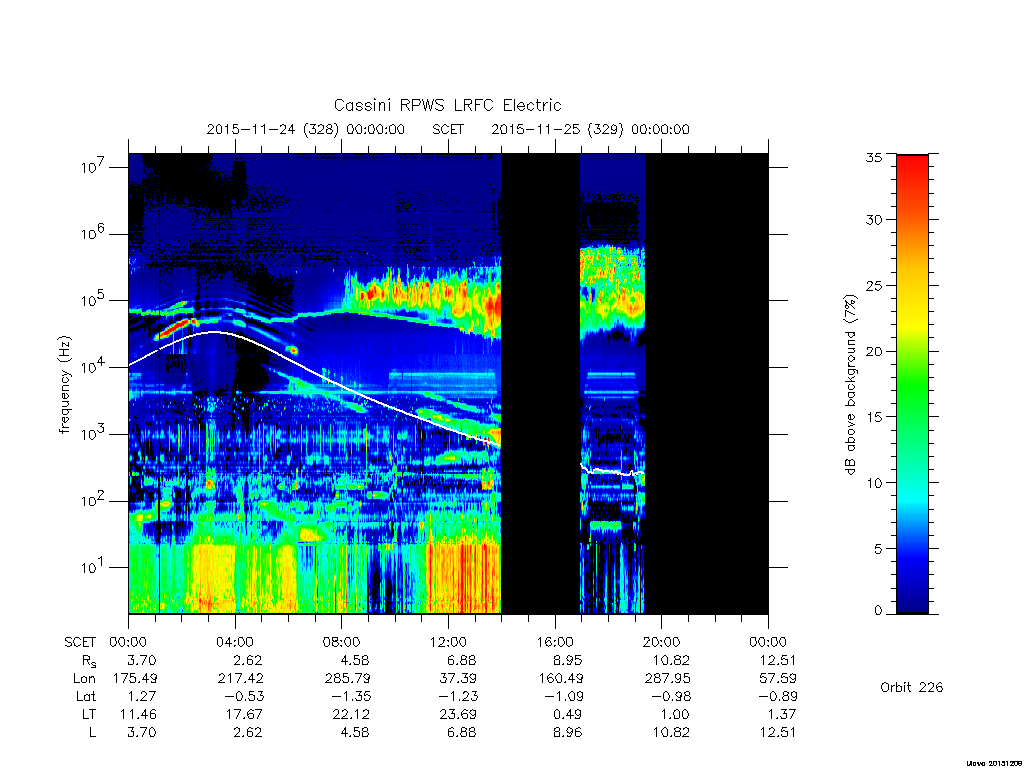
Task: Click the Cassini RPWS LRFC Electric title
Action: pos(447,105)
